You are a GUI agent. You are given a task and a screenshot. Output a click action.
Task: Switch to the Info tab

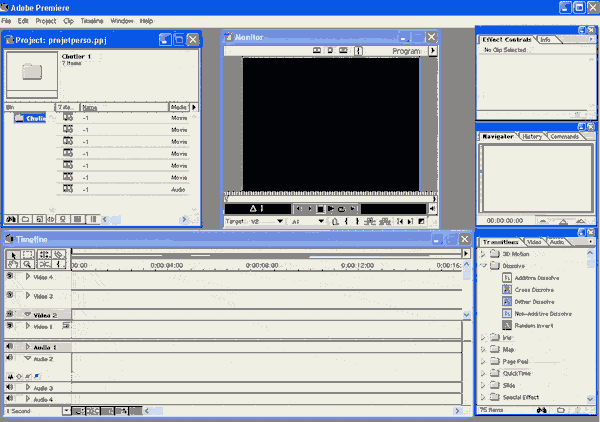545,39
